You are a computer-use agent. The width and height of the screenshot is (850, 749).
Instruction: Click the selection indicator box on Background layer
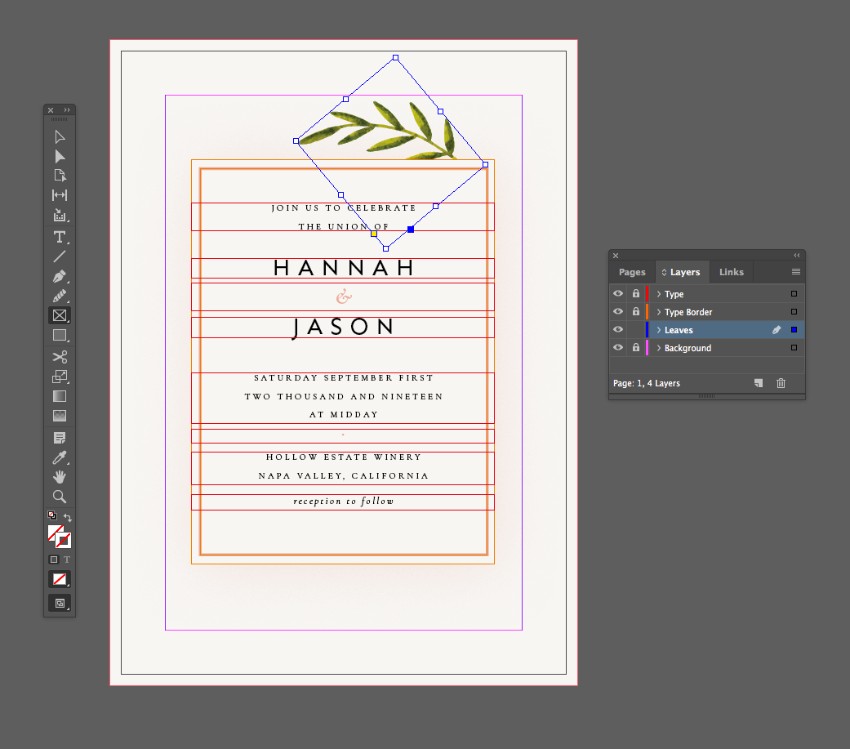coord(794,347)
